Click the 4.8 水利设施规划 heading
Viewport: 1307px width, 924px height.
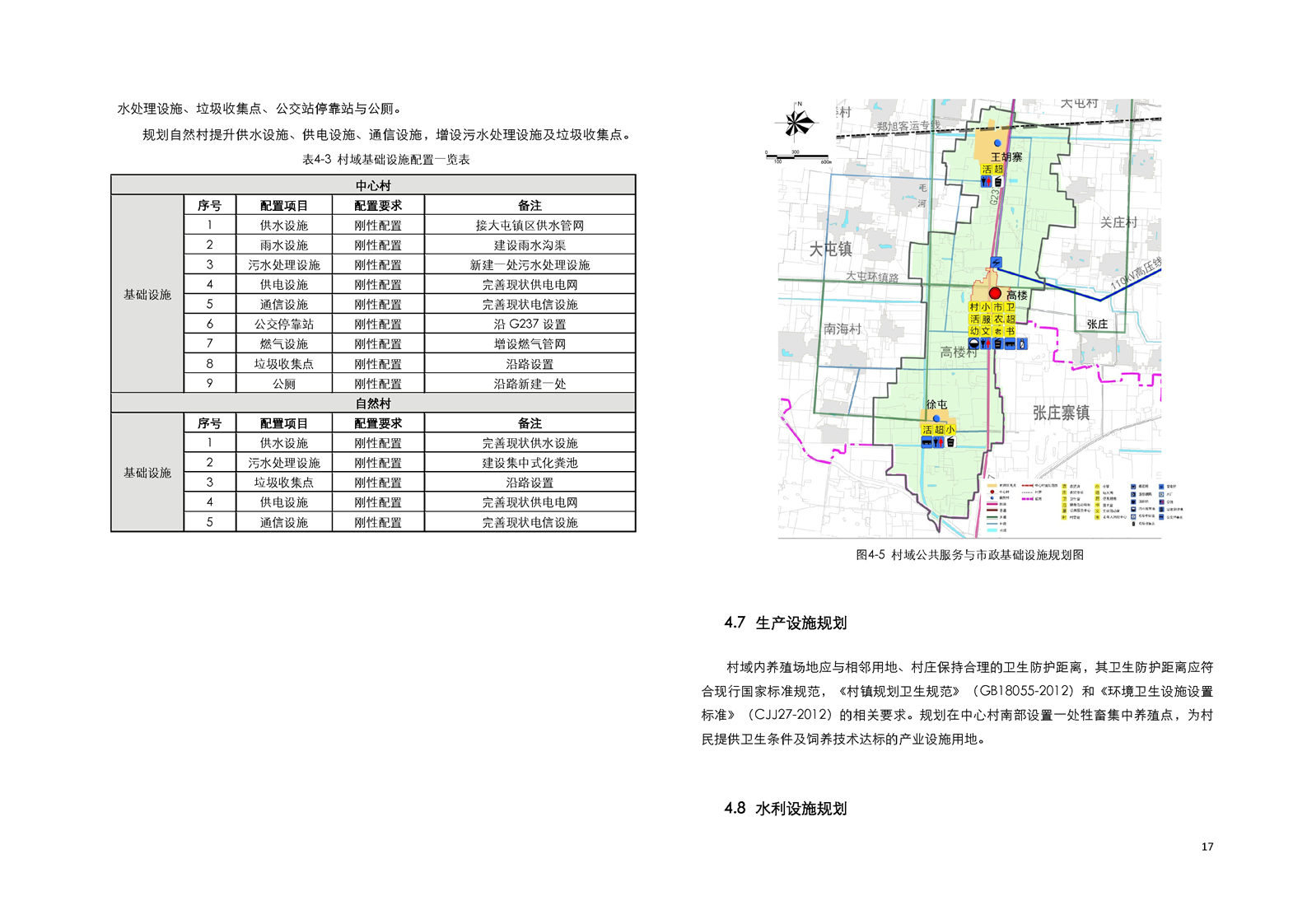point(785,809)
